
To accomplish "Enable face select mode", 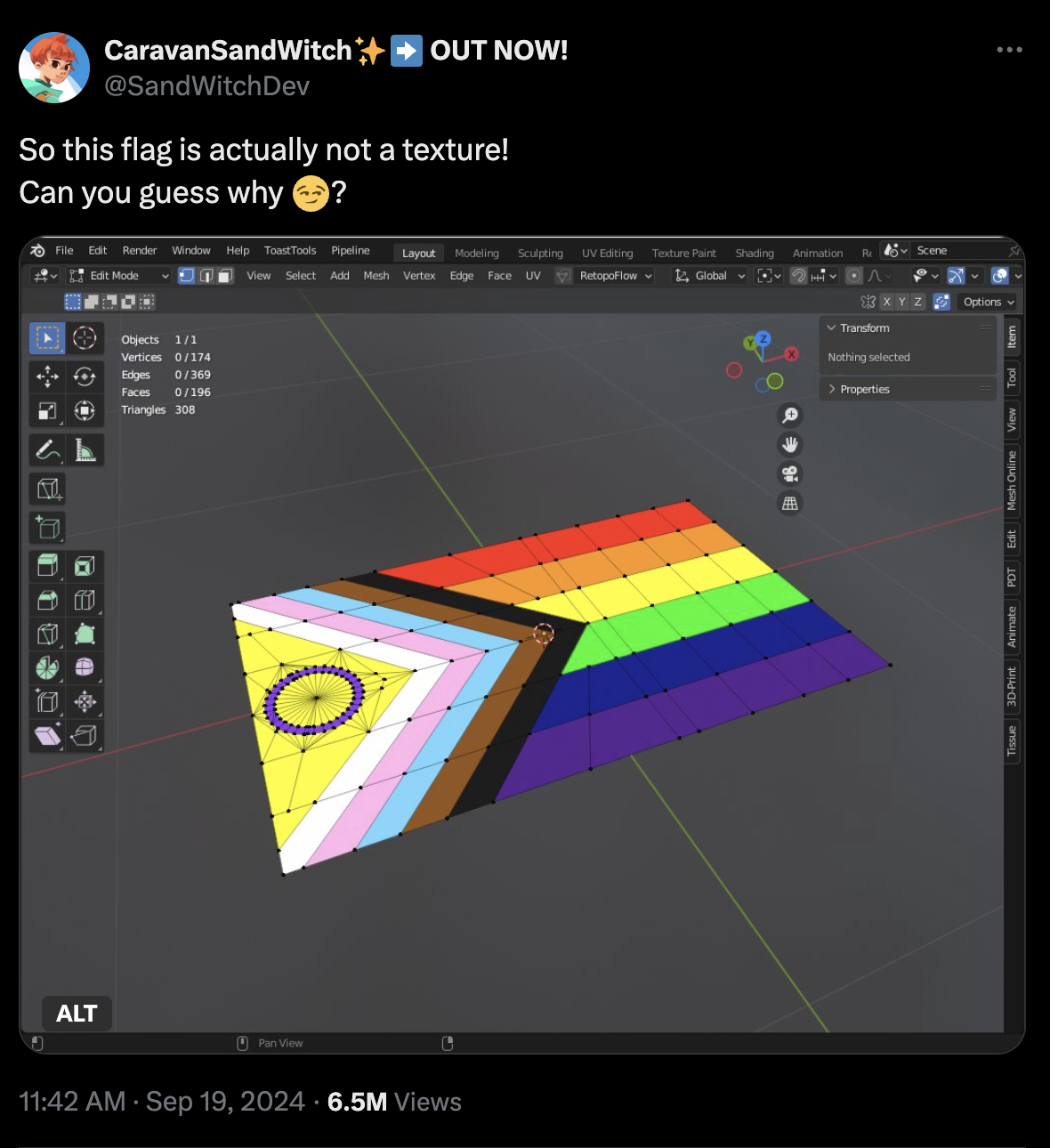I will pos(226,276).
